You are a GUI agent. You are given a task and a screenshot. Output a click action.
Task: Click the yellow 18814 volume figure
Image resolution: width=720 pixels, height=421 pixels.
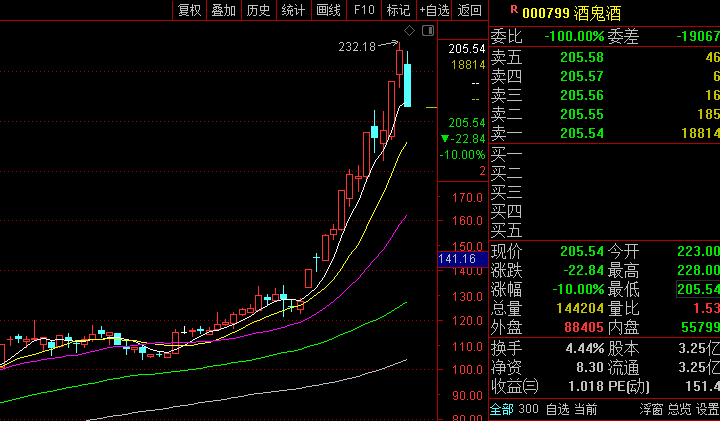(468, 65)
